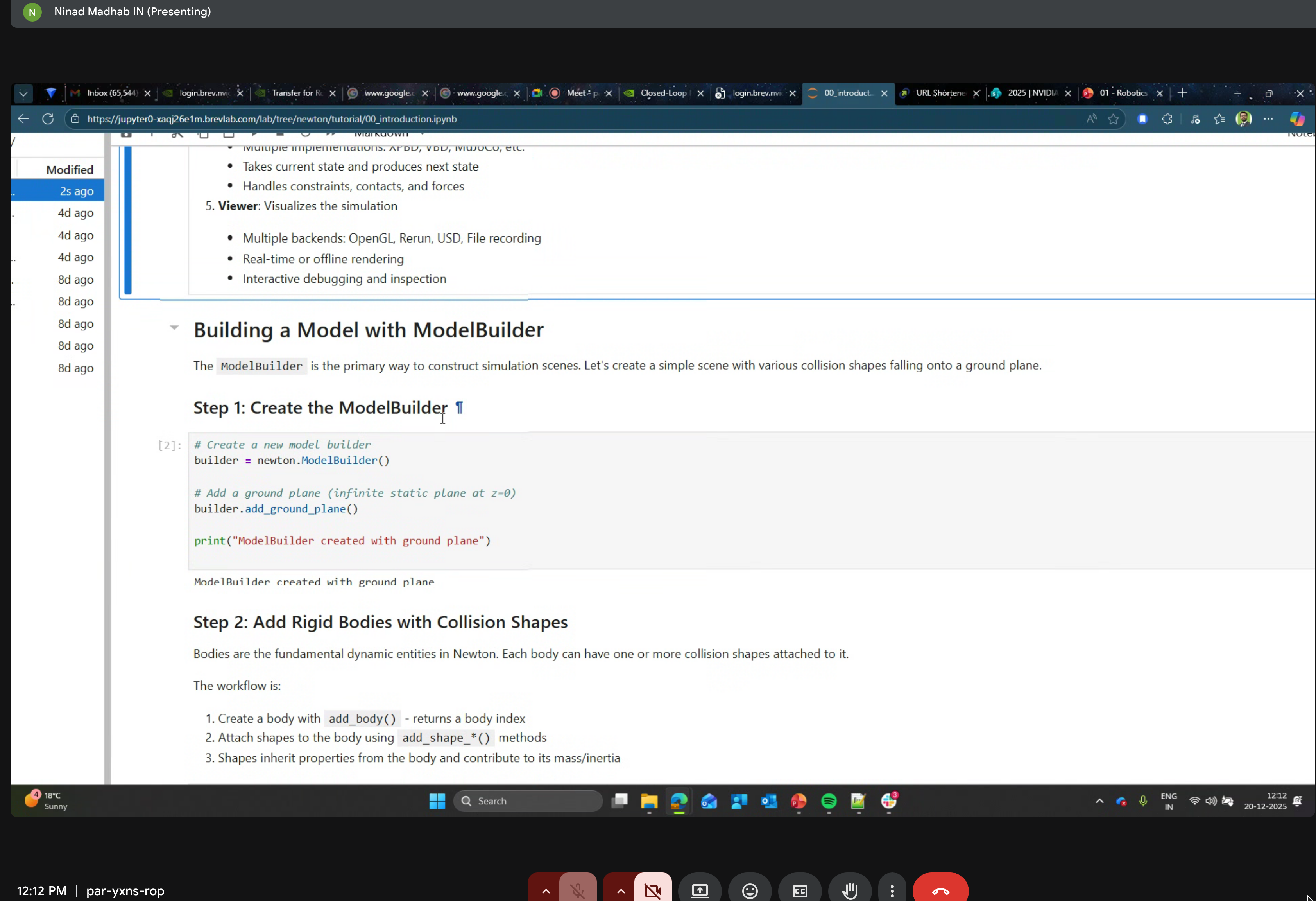Refresh the current page
This screenshot has height=901, width=1316.
48,119
